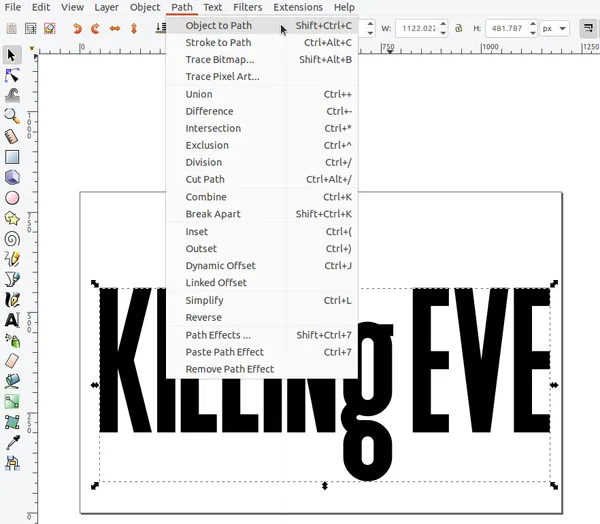Choose Path Effects entry
This screenshot has width=600, height=524.
pyautogui.click(x=262, y=335)
